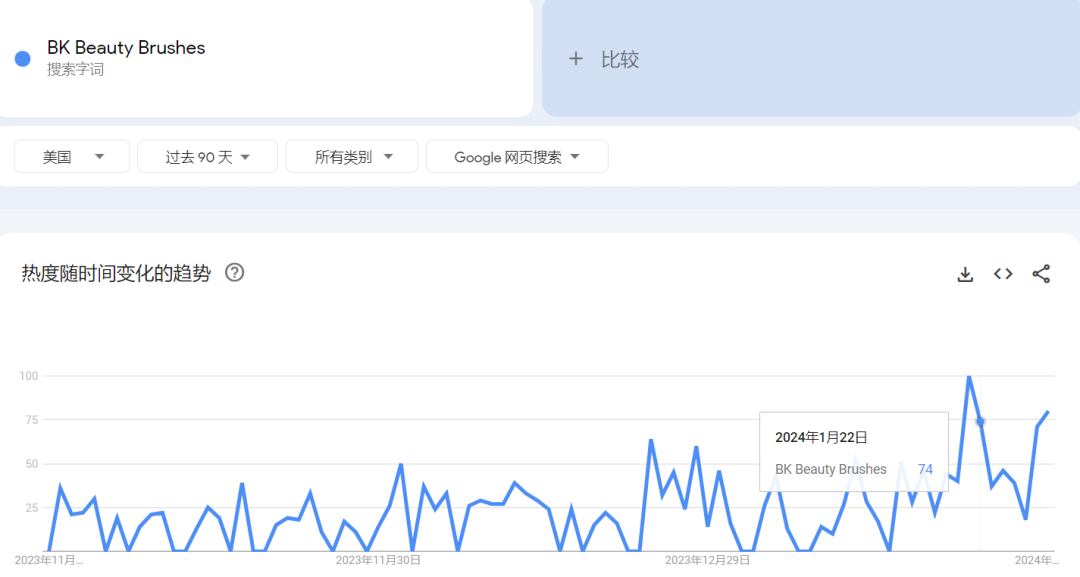1080x577 pixels.
Task: Click the 比较 add comparison card
Action: pos(811,58)
